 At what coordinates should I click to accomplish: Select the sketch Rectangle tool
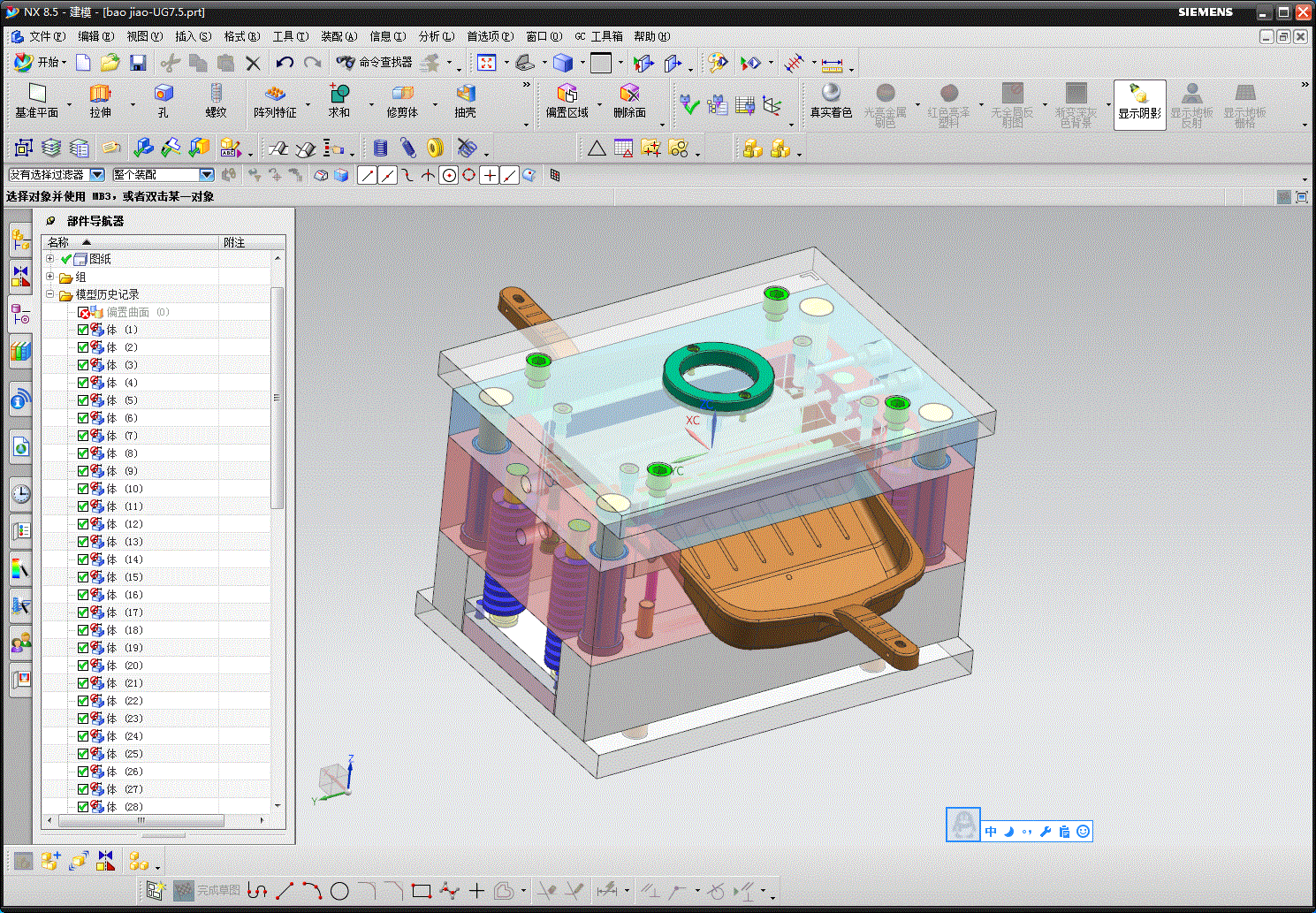click(x=422, y=891)
